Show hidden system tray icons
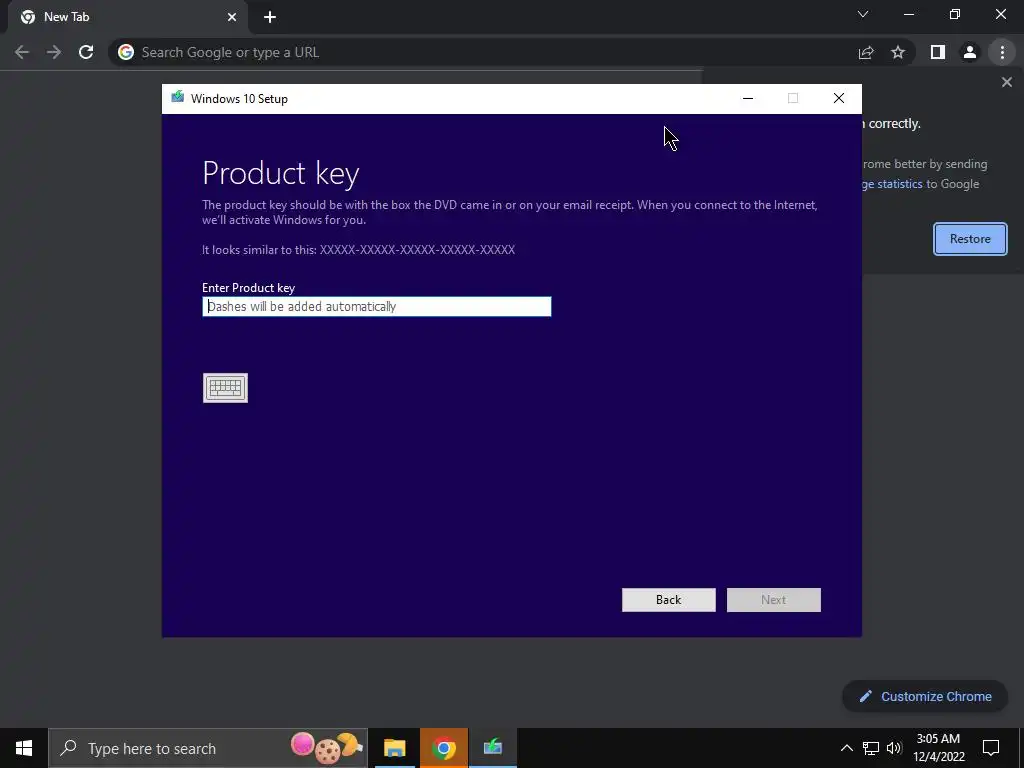 (846, 748)
